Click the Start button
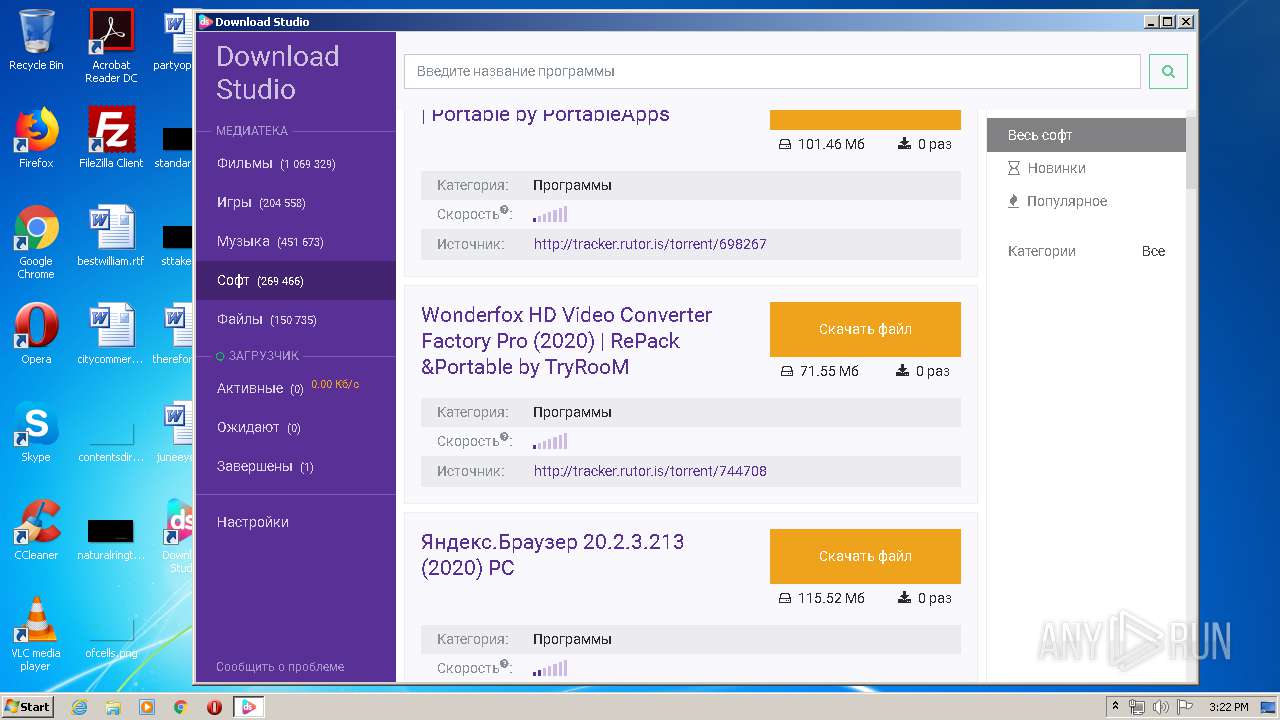The height and width of the screenshot is (720, 1280). click(x=28, y=706)
